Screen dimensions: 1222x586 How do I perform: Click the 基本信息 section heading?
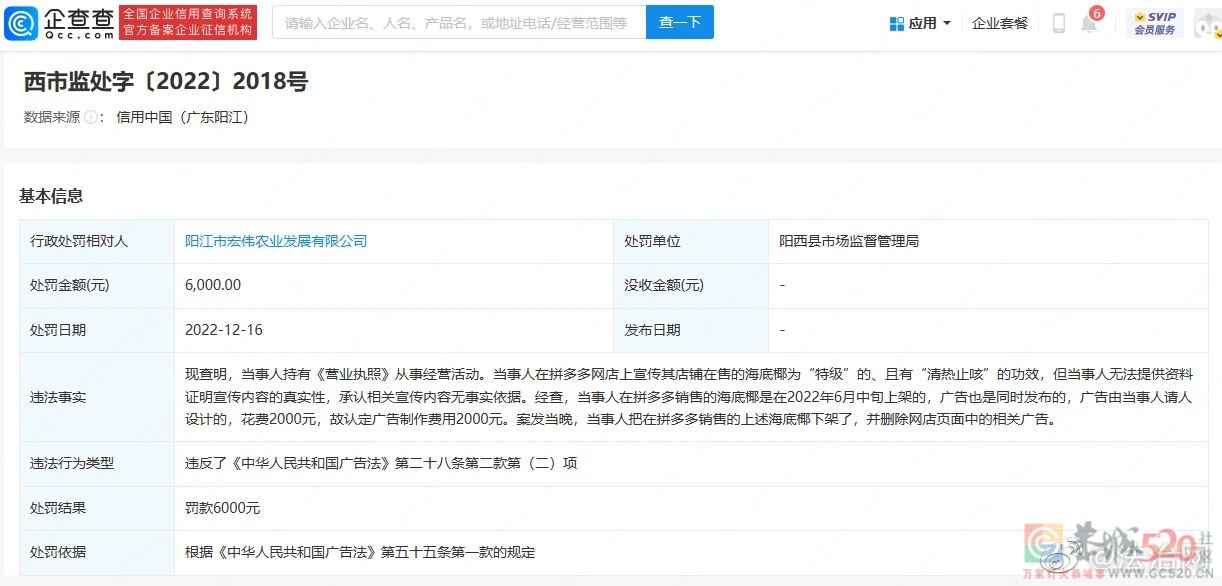point(51,196)
